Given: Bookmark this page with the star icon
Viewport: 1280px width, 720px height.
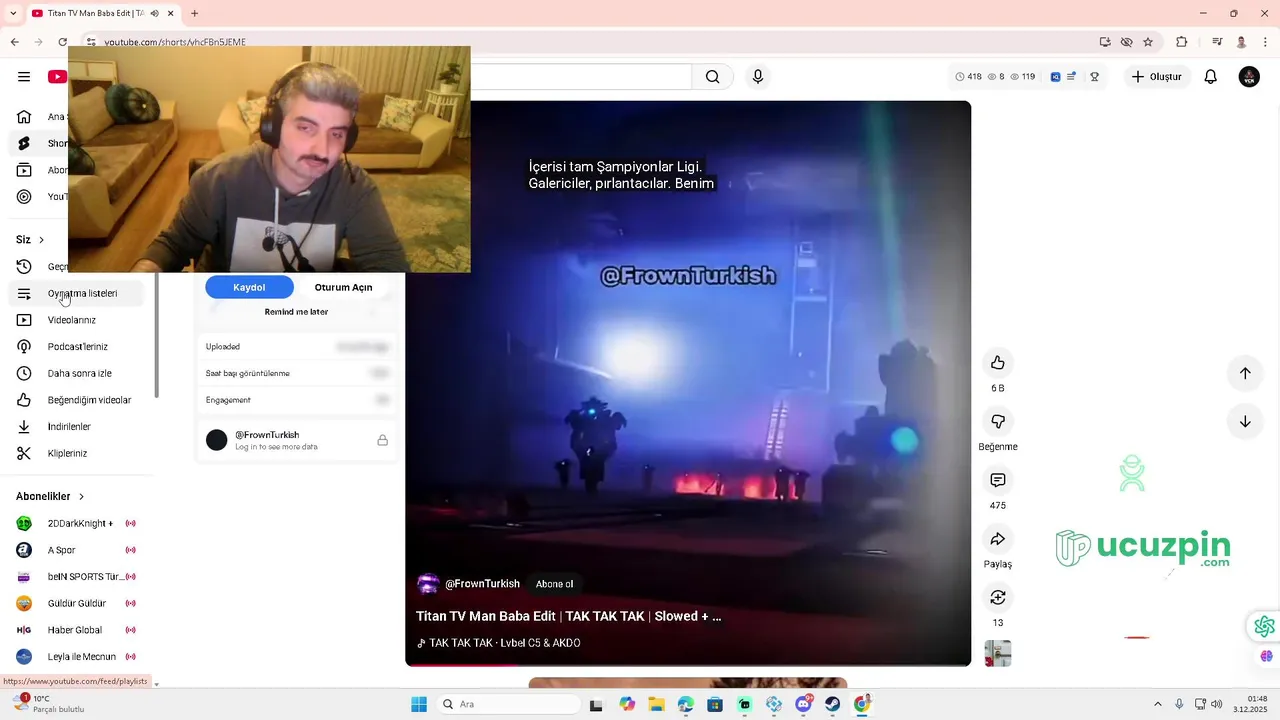Looking at the screenshot, I should tap(1148, 42).
